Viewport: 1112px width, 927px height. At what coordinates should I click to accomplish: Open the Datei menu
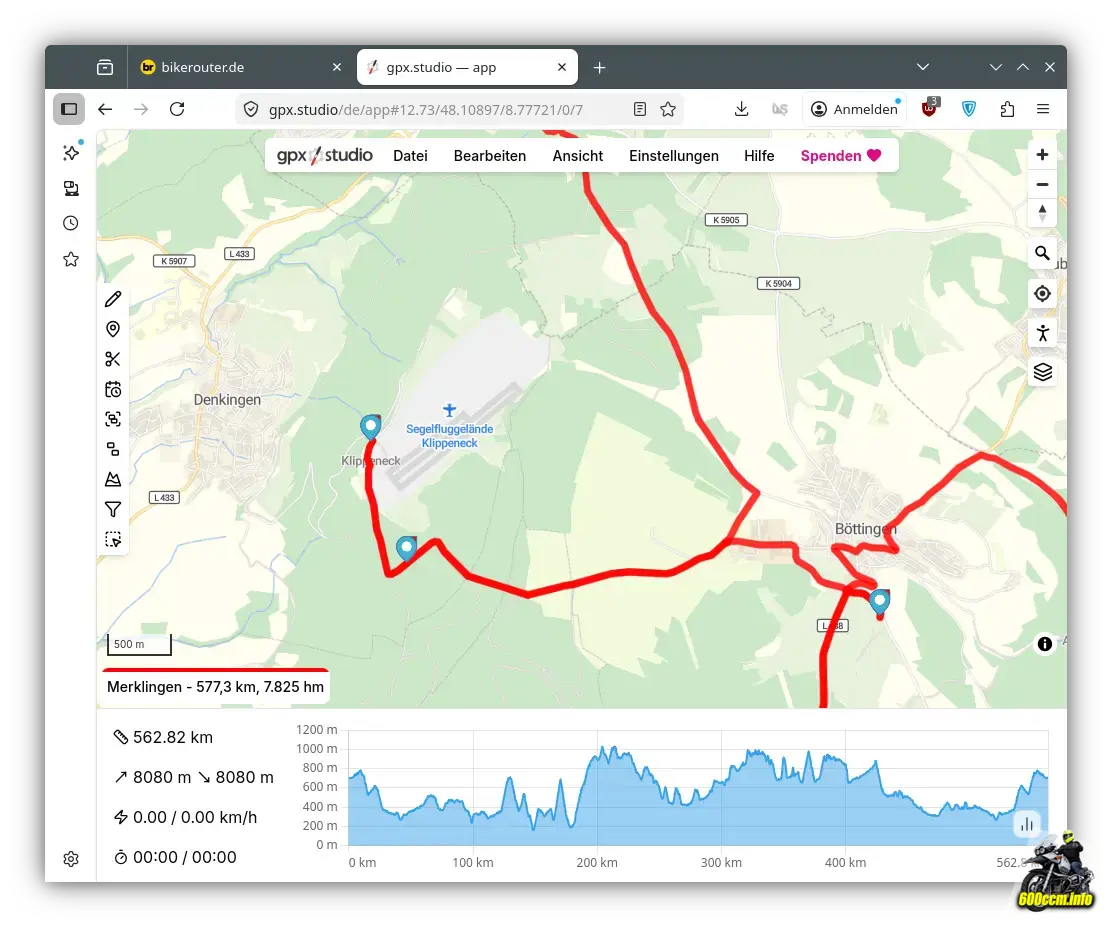point(410,156)
